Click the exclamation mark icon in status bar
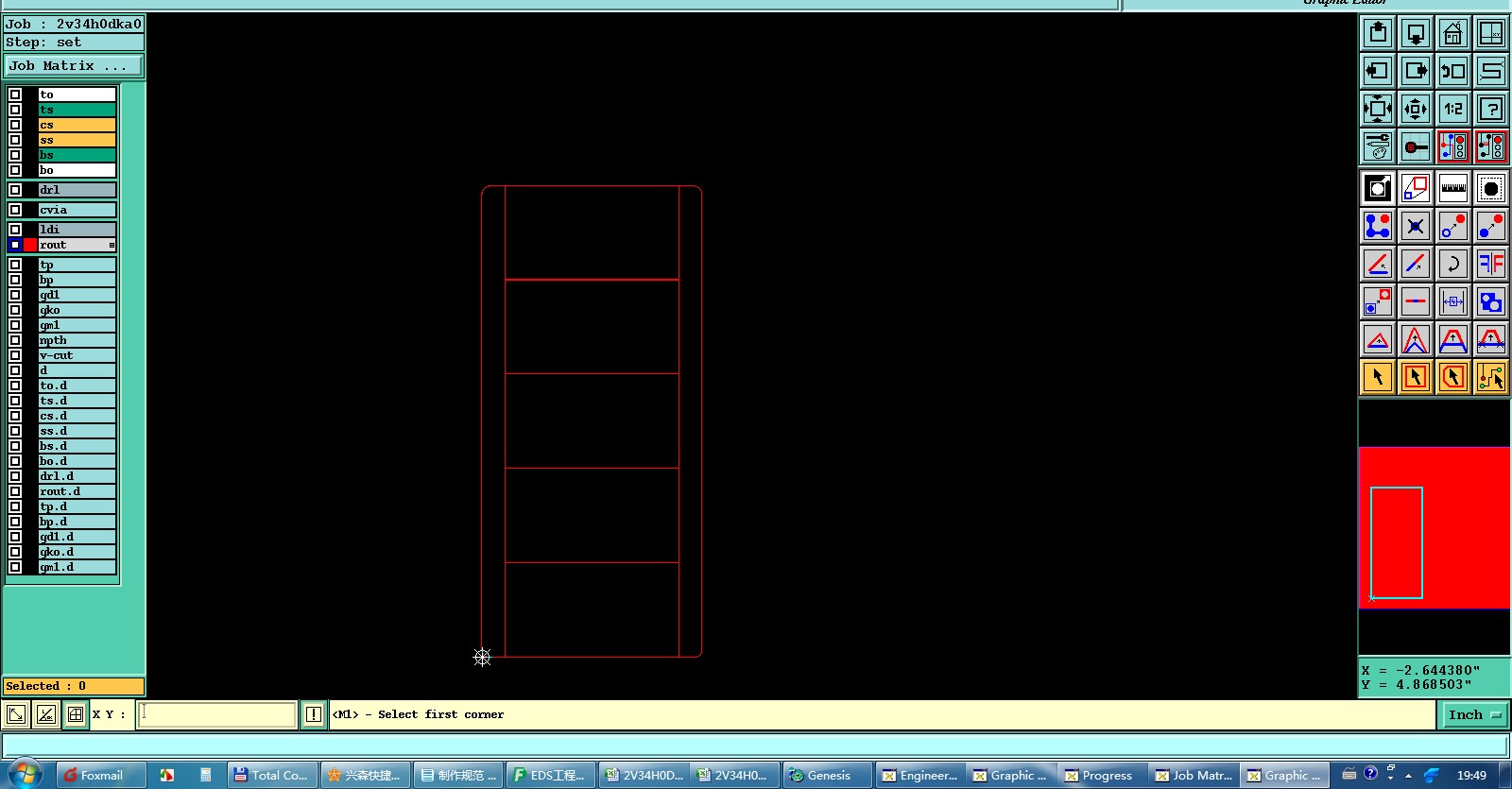This screenshot has width=1512, height=789. tap(314, 714)
